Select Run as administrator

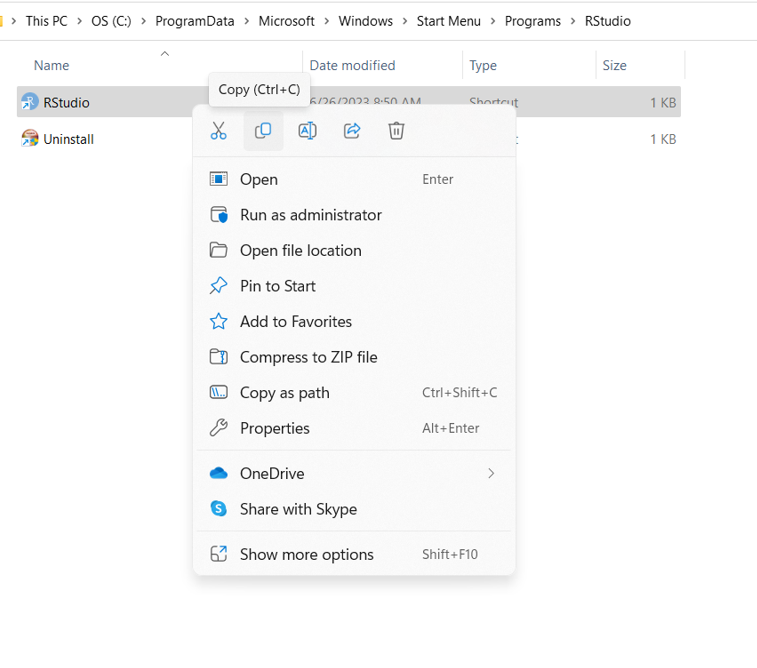[x=310, y=215]
